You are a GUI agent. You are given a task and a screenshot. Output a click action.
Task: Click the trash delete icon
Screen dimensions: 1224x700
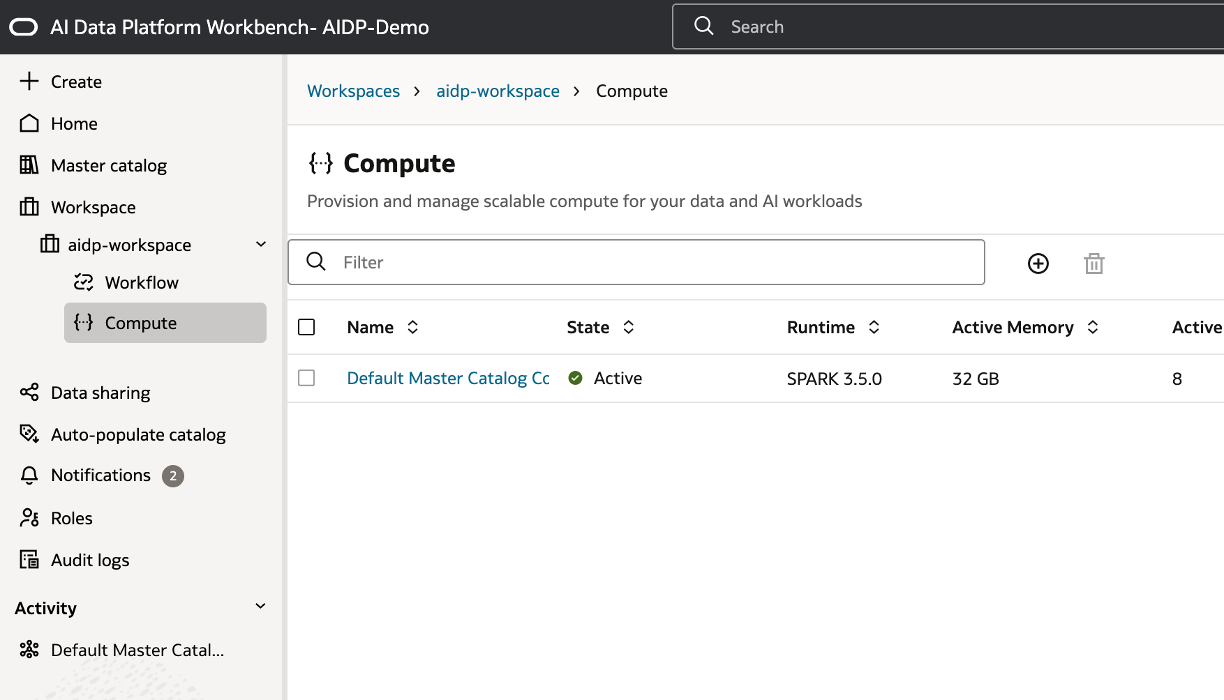pyautogui.click(x=1094, y=263)
